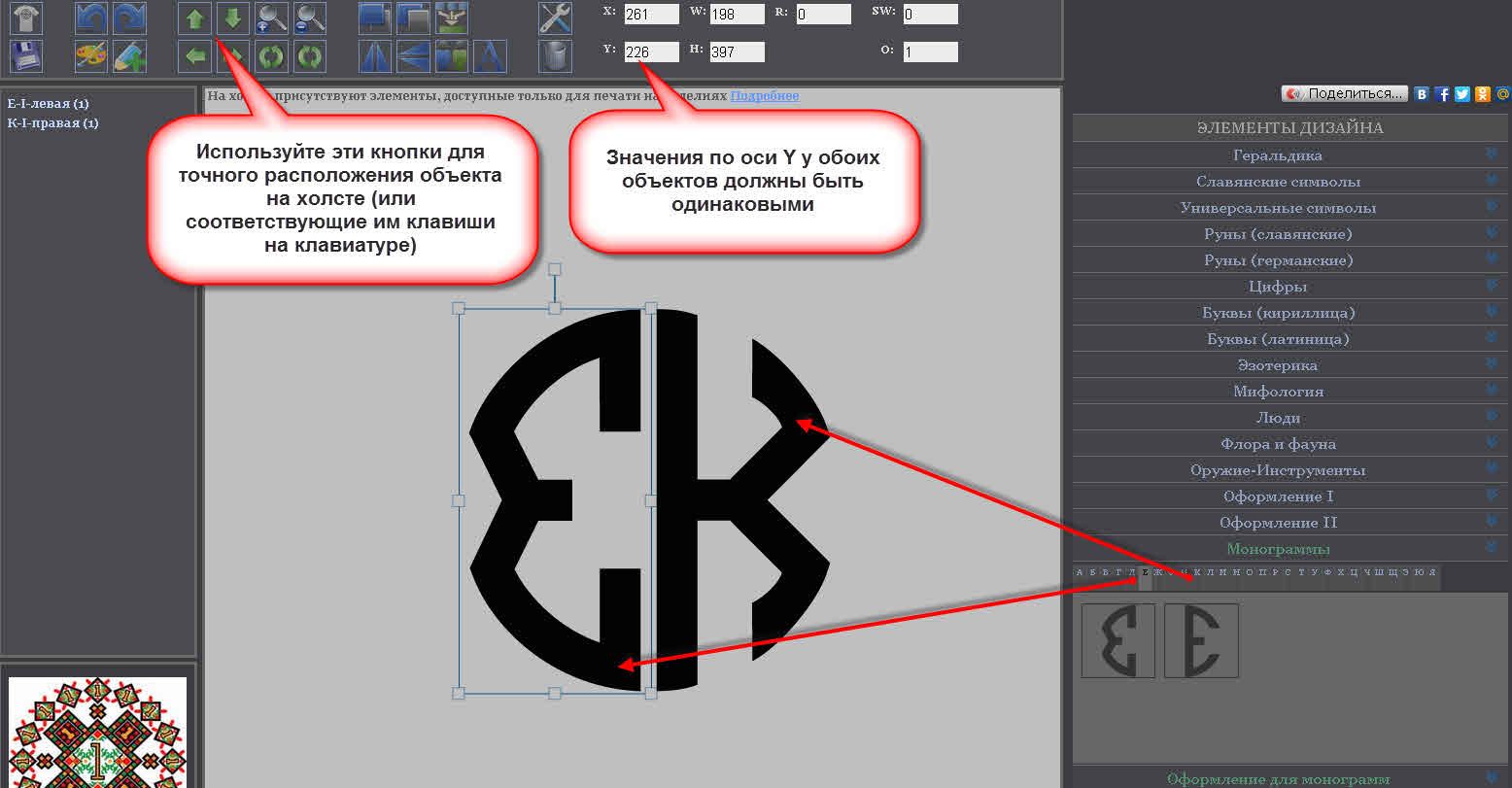Image resolution: width=1512 pixels, height=788 pixels.
Task: Click the blue letter A icon
Action: pyautogui.click(x=489, y=56)
